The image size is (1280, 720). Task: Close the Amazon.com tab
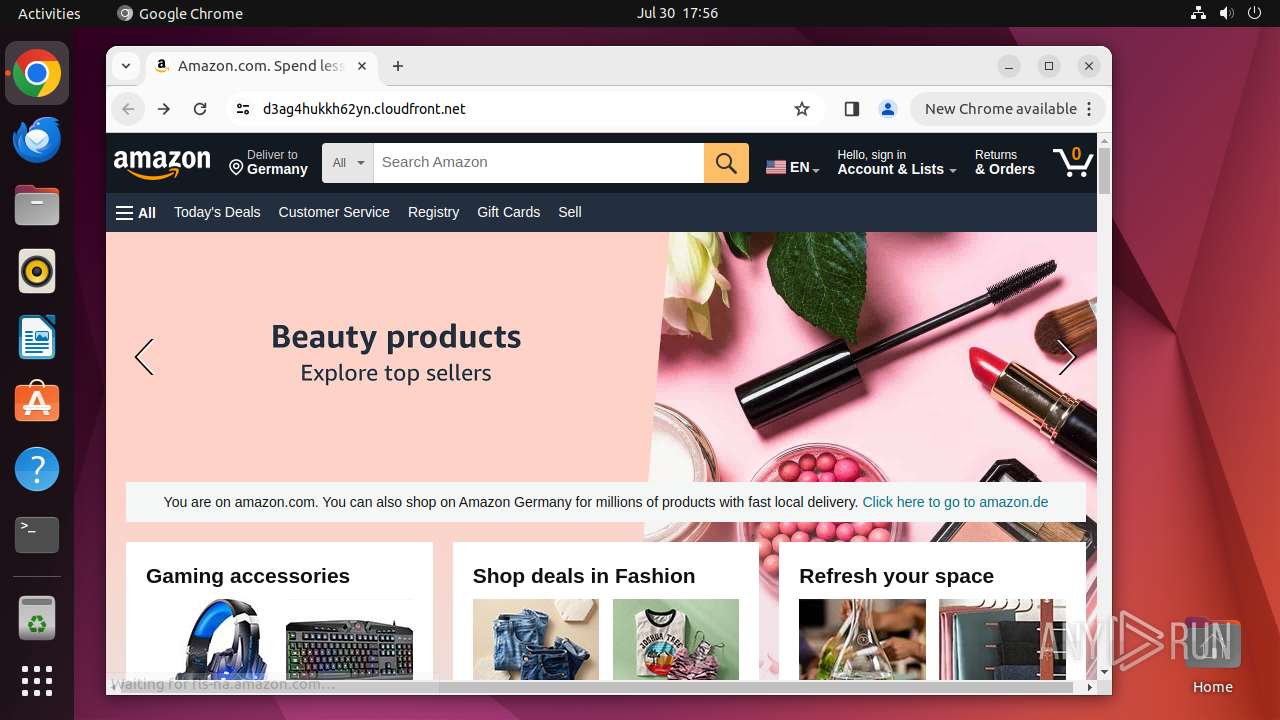[x=362, y=66]
